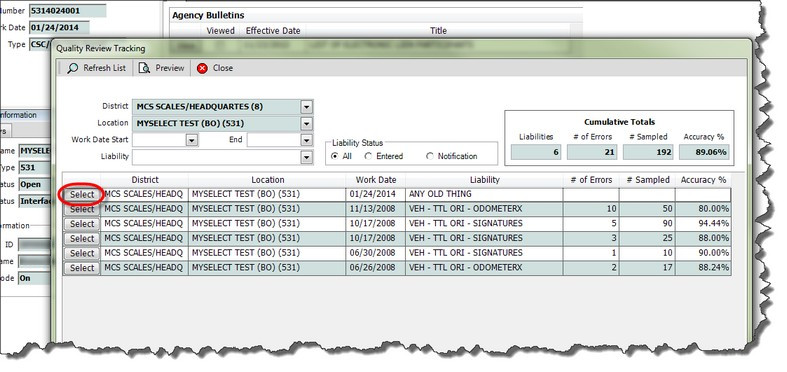Click the cumulative # of Errors value 21
787x372 pixels.
click(592, 152)
